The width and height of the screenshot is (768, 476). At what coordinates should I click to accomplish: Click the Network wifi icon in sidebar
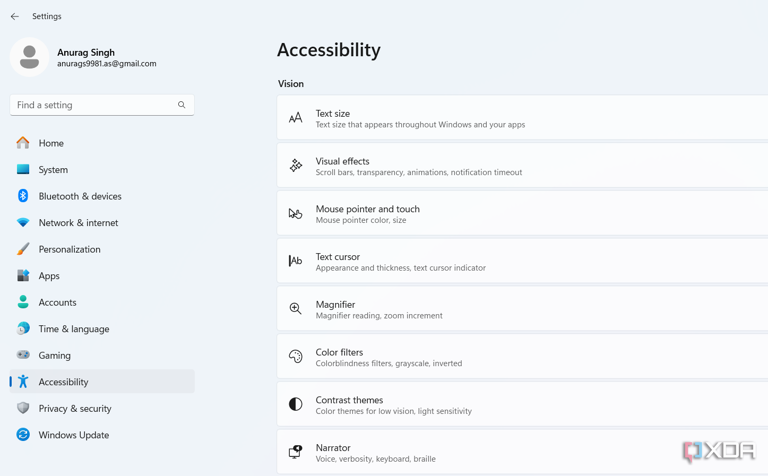[23, 222]
